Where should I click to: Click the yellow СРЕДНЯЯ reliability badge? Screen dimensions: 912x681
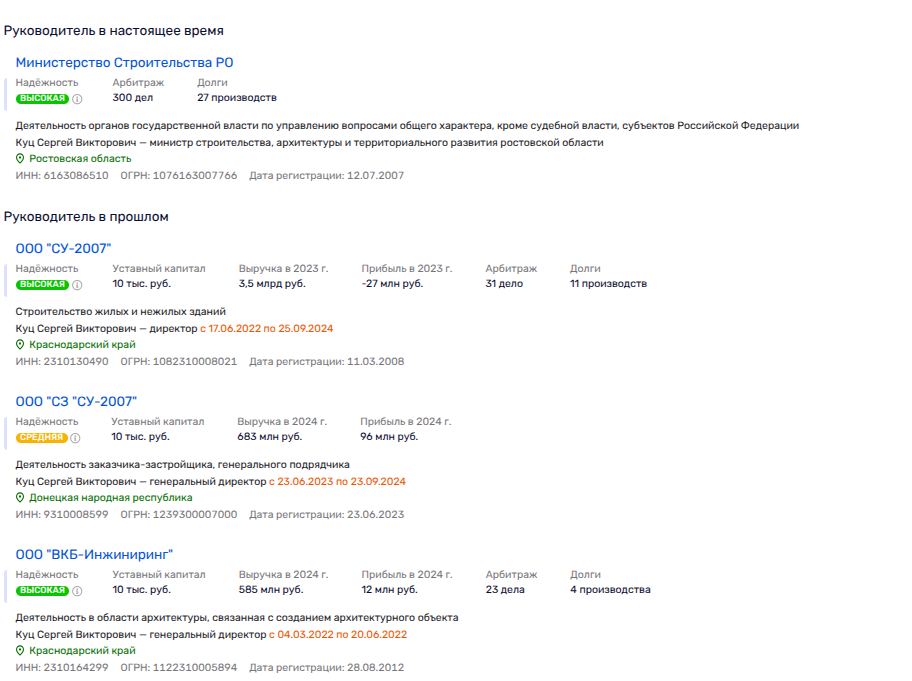(x=42, y=437)
